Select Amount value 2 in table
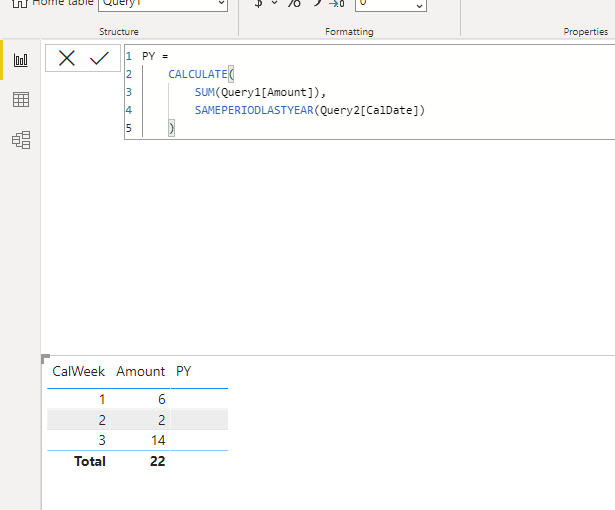The height and width of the screenshot is (510, 615). coord(162,420)
